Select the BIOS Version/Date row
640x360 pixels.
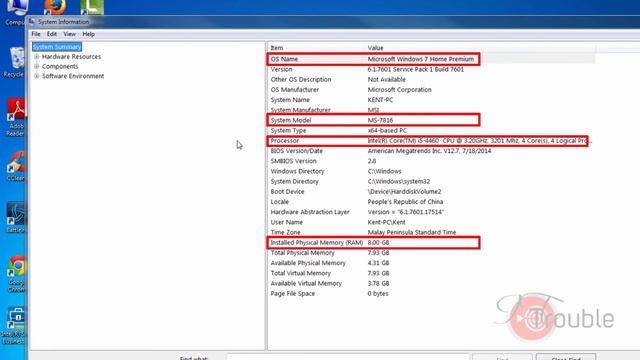point(431,151)
